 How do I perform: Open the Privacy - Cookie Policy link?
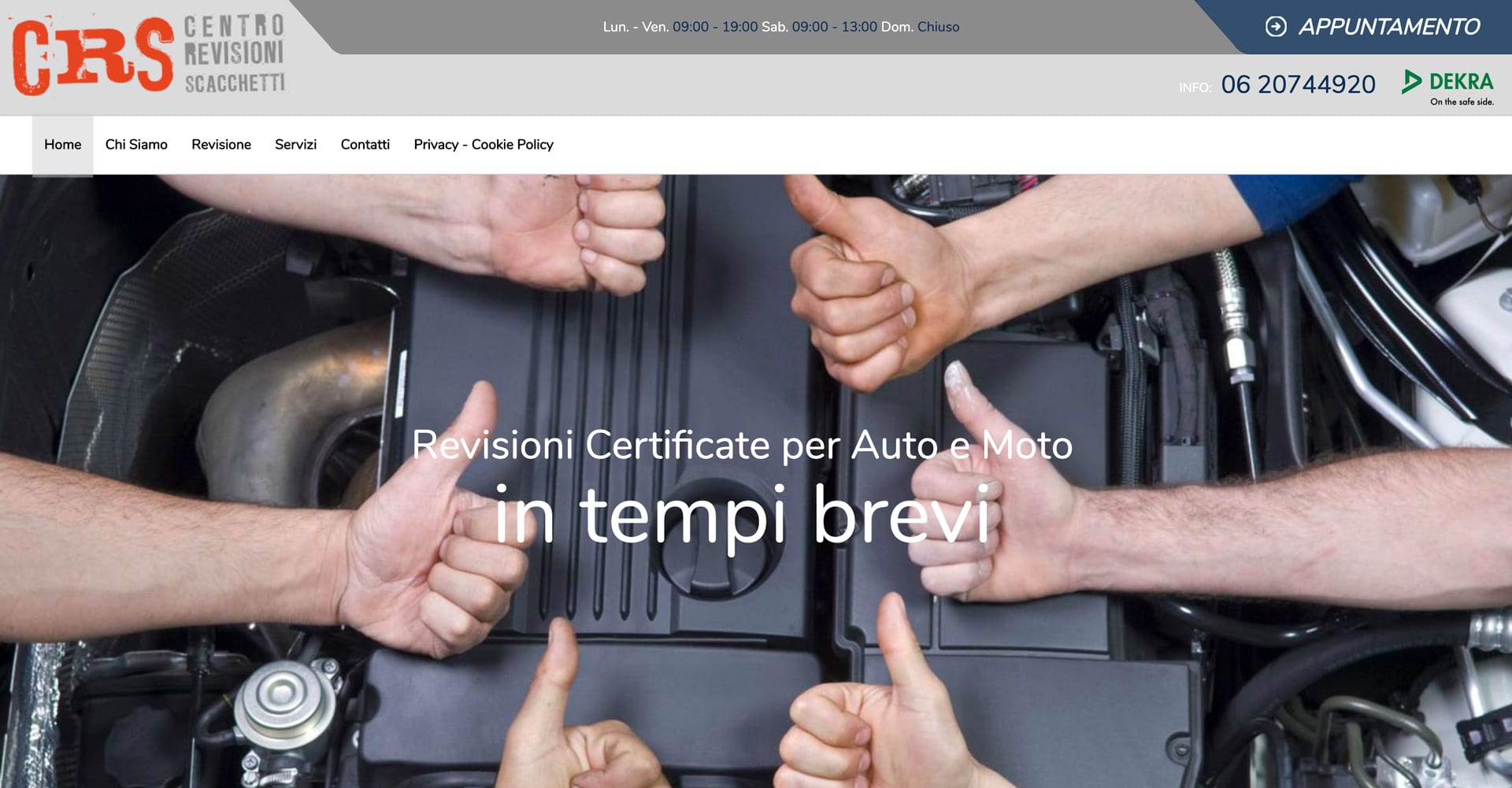click(x=484, y=145)
